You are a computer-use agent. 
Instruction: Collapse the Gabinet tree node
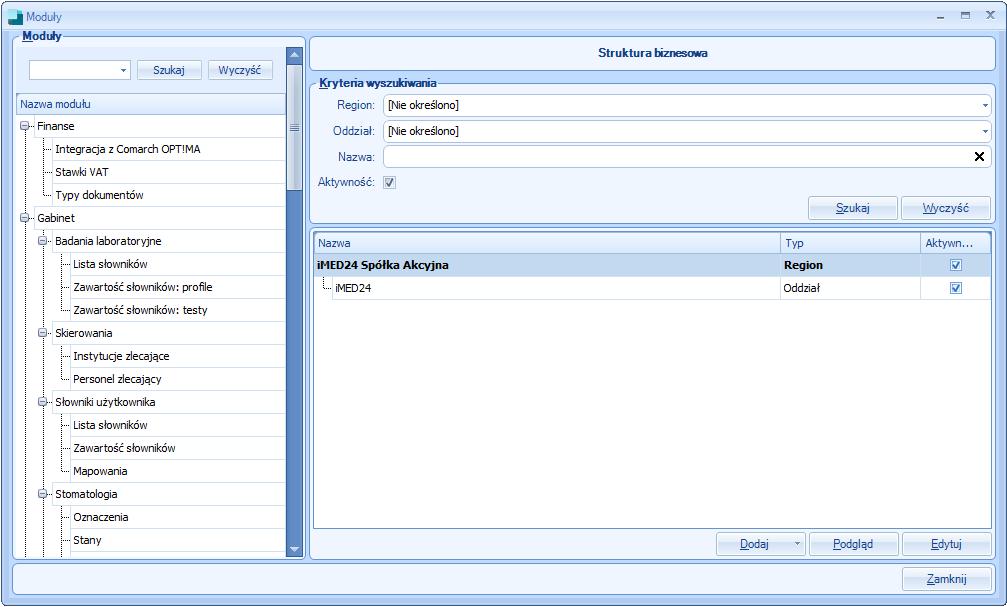tap(24, 218)
